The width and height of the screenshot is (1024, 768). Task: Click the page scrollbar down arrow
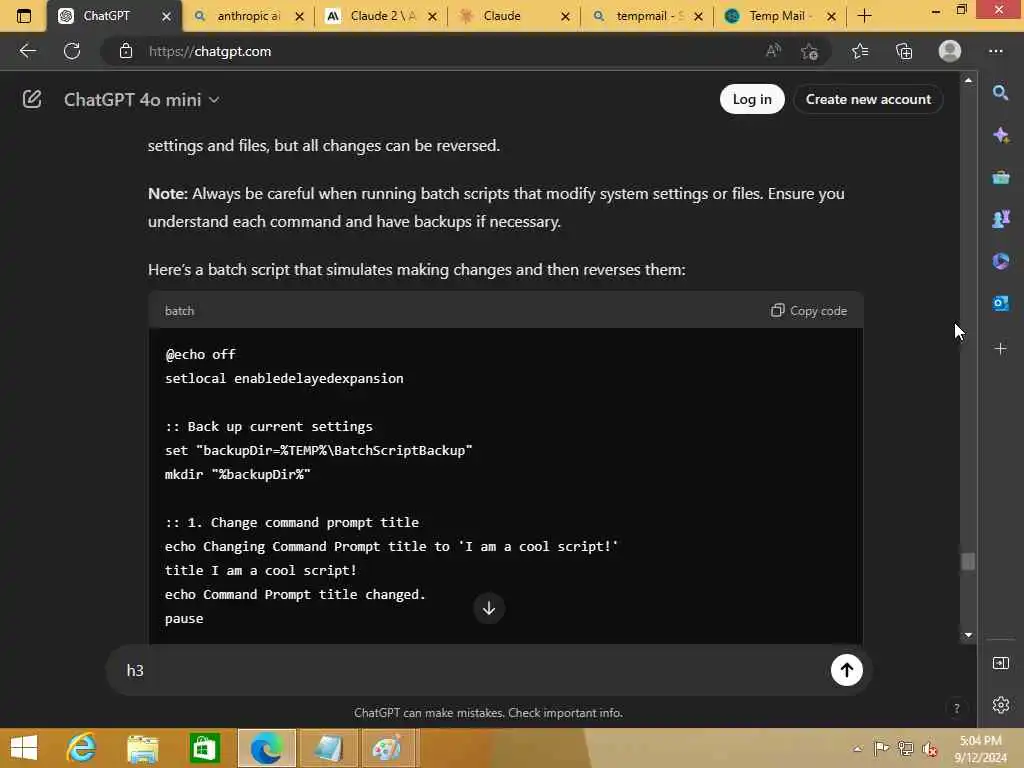(x=968, y=635)
